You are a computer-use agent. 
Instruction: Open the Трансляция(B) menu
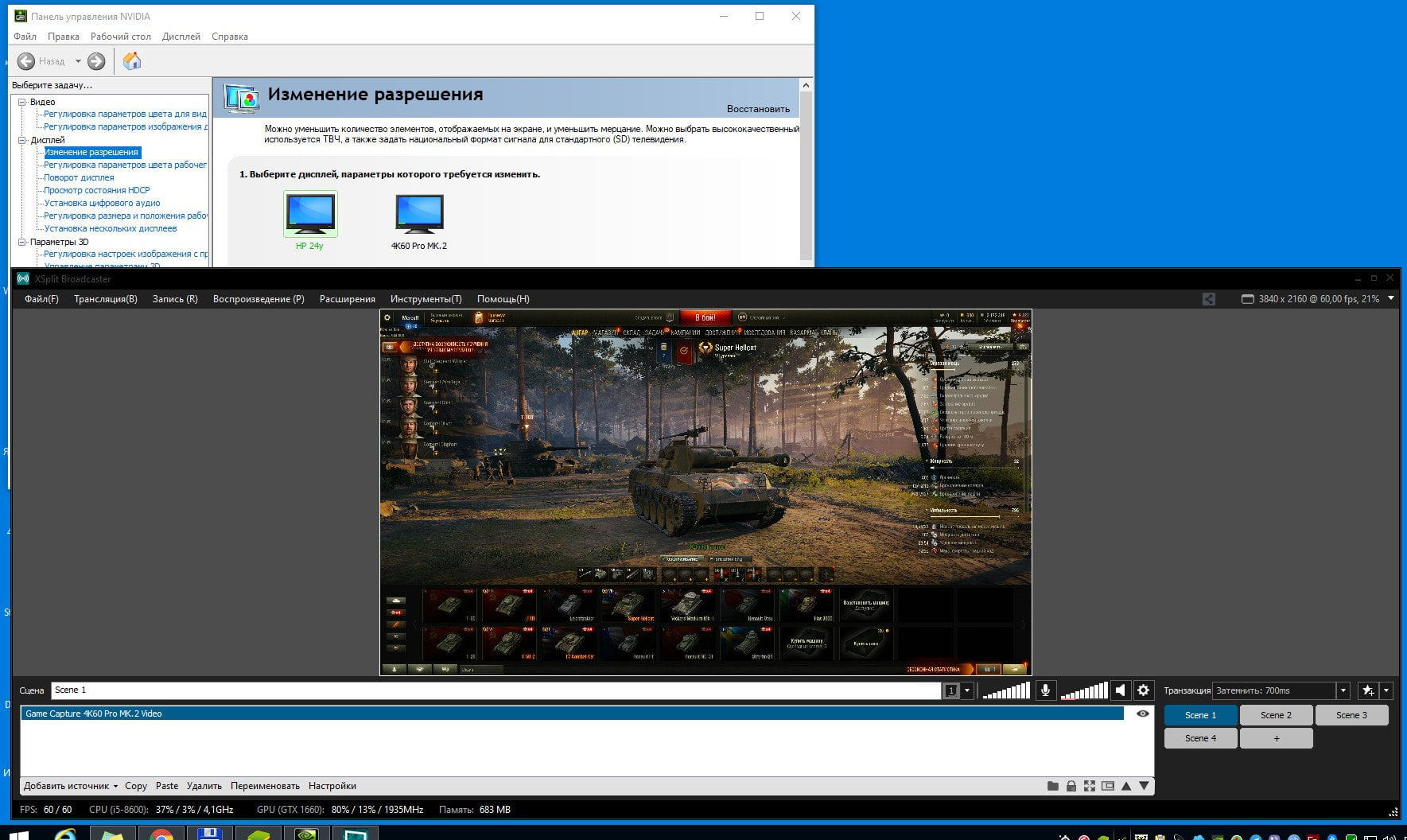106,299
